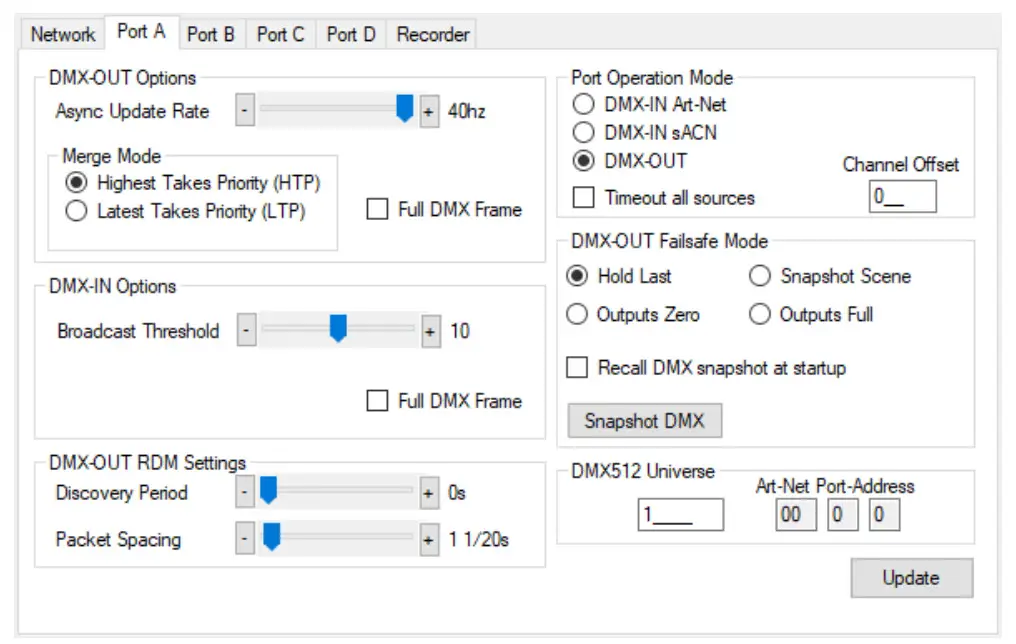Select Outputs Zero failsafe option
This screenshot has width=1016, height=644.
(577, 314)
